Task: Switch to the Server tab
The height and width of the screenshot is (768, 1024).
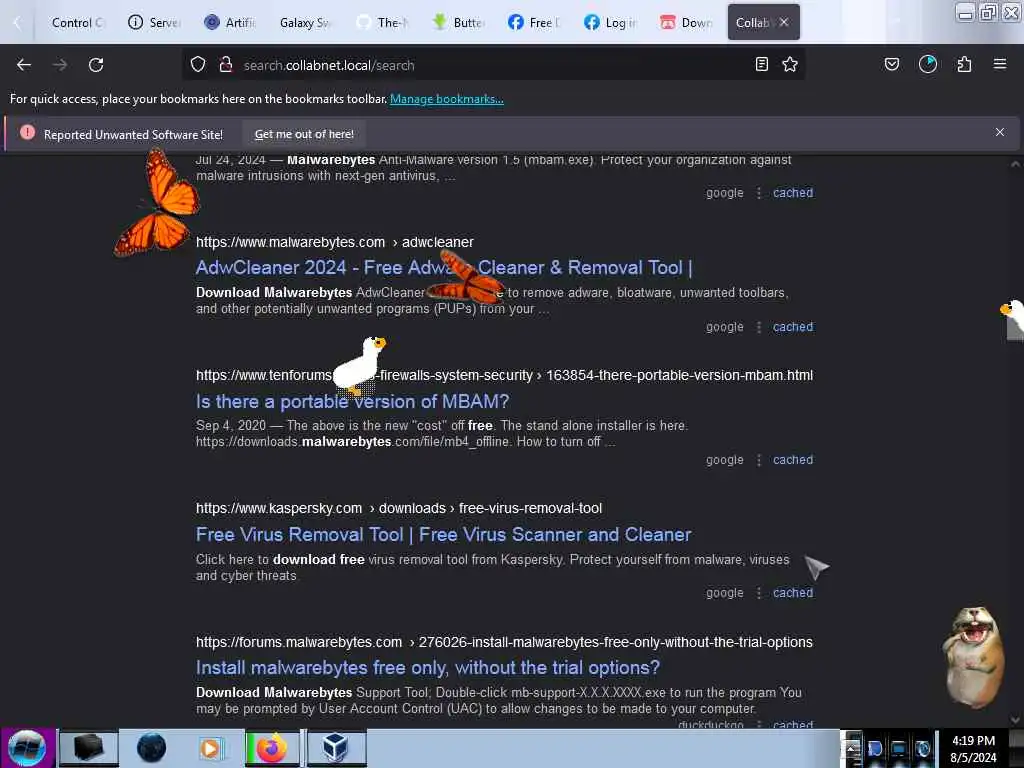Action: pyautogui.click(x=154, y=23)
